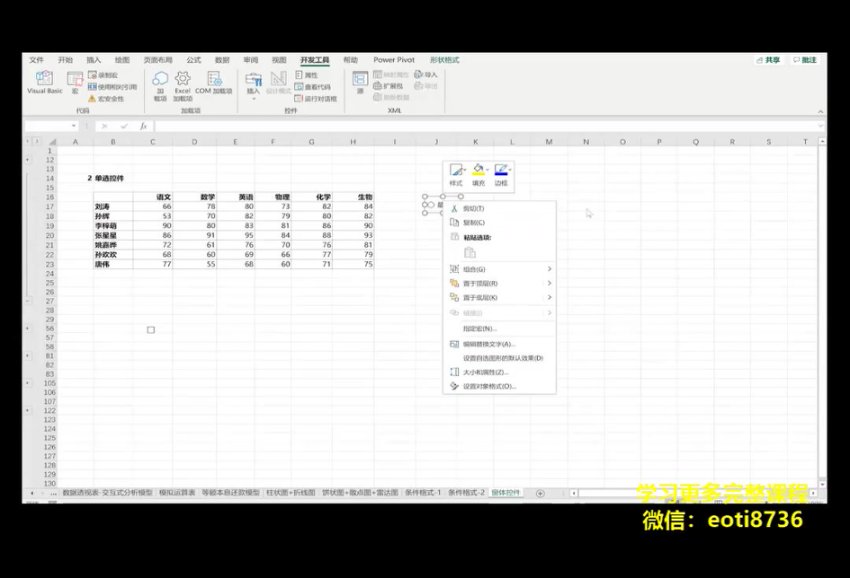The image size is (850, 578).
Task: Toggle 设计模式 (Design Mode) on
Action: [x=277, y=83]
